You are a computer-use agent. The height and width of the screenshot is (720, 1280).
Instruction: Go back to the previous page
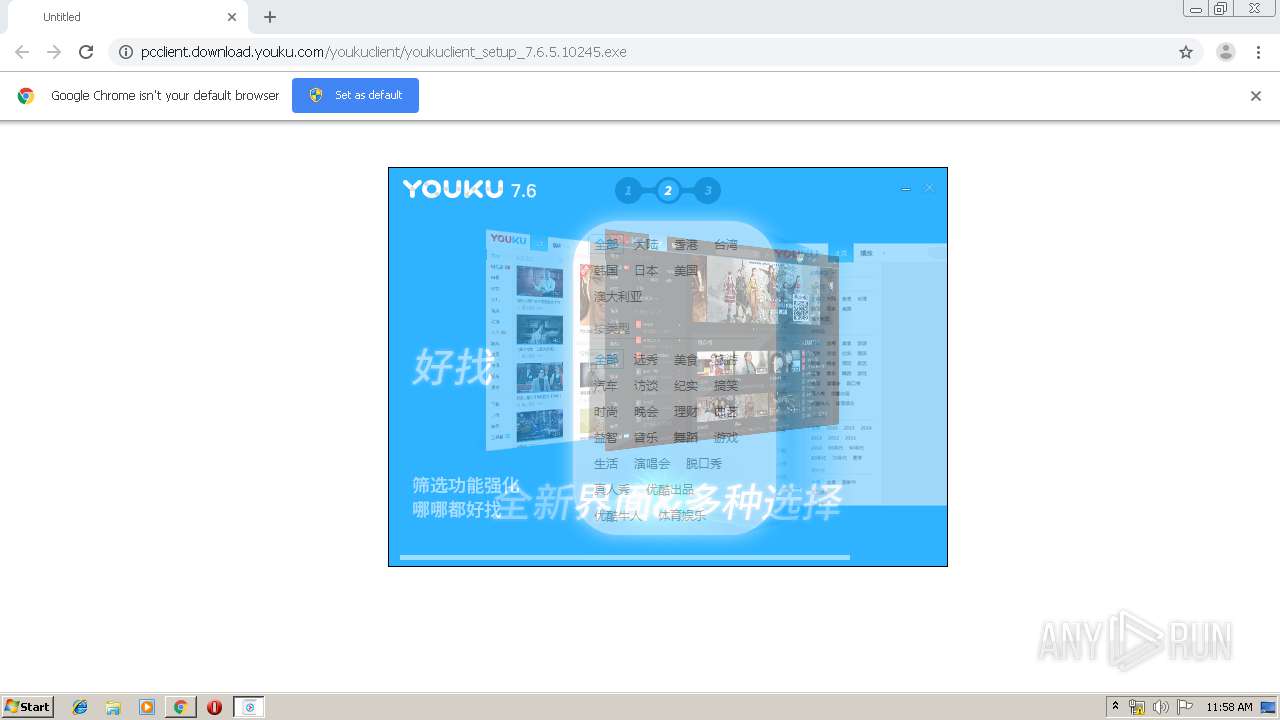22,52
